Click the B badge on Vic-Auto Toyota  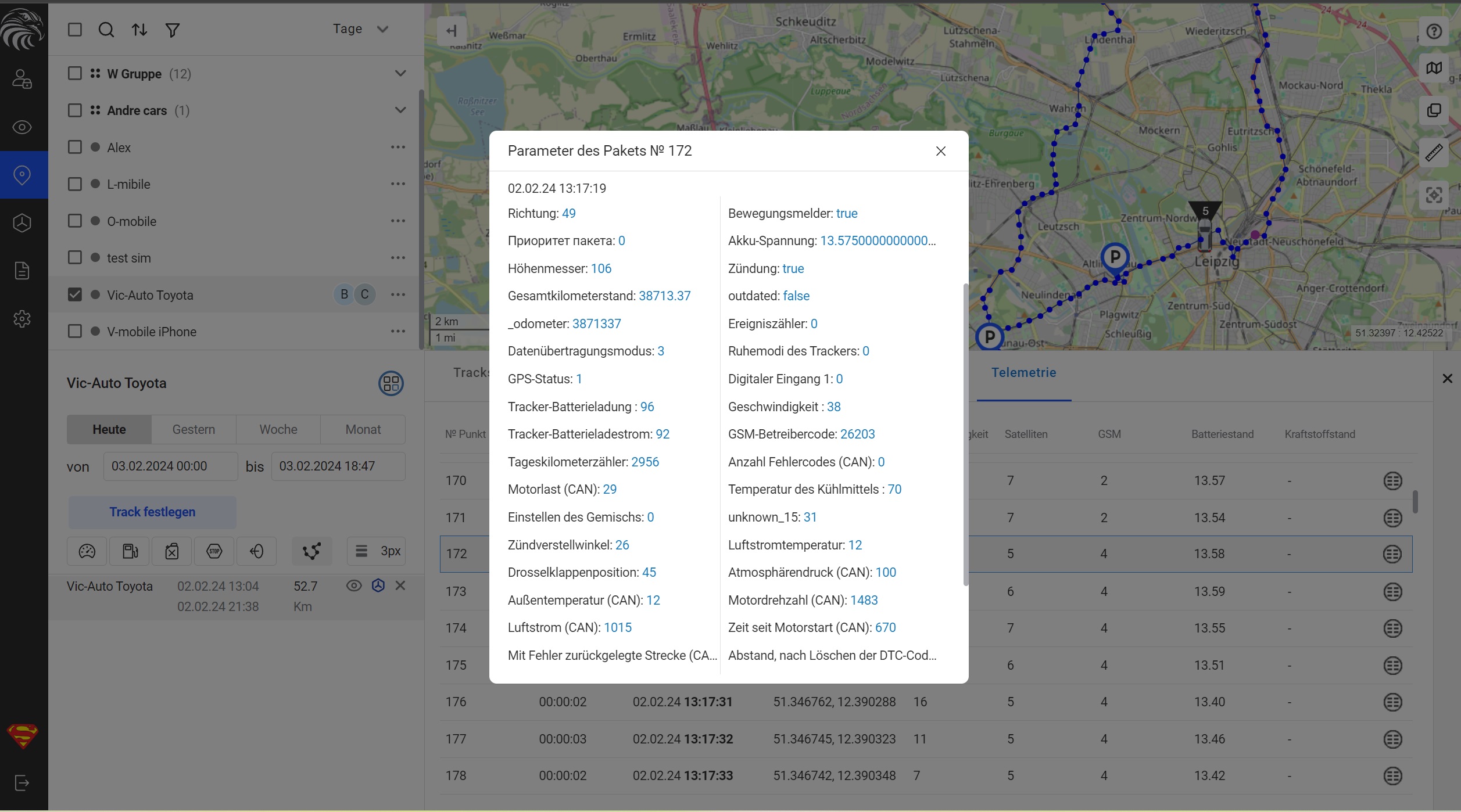[345, 295]
